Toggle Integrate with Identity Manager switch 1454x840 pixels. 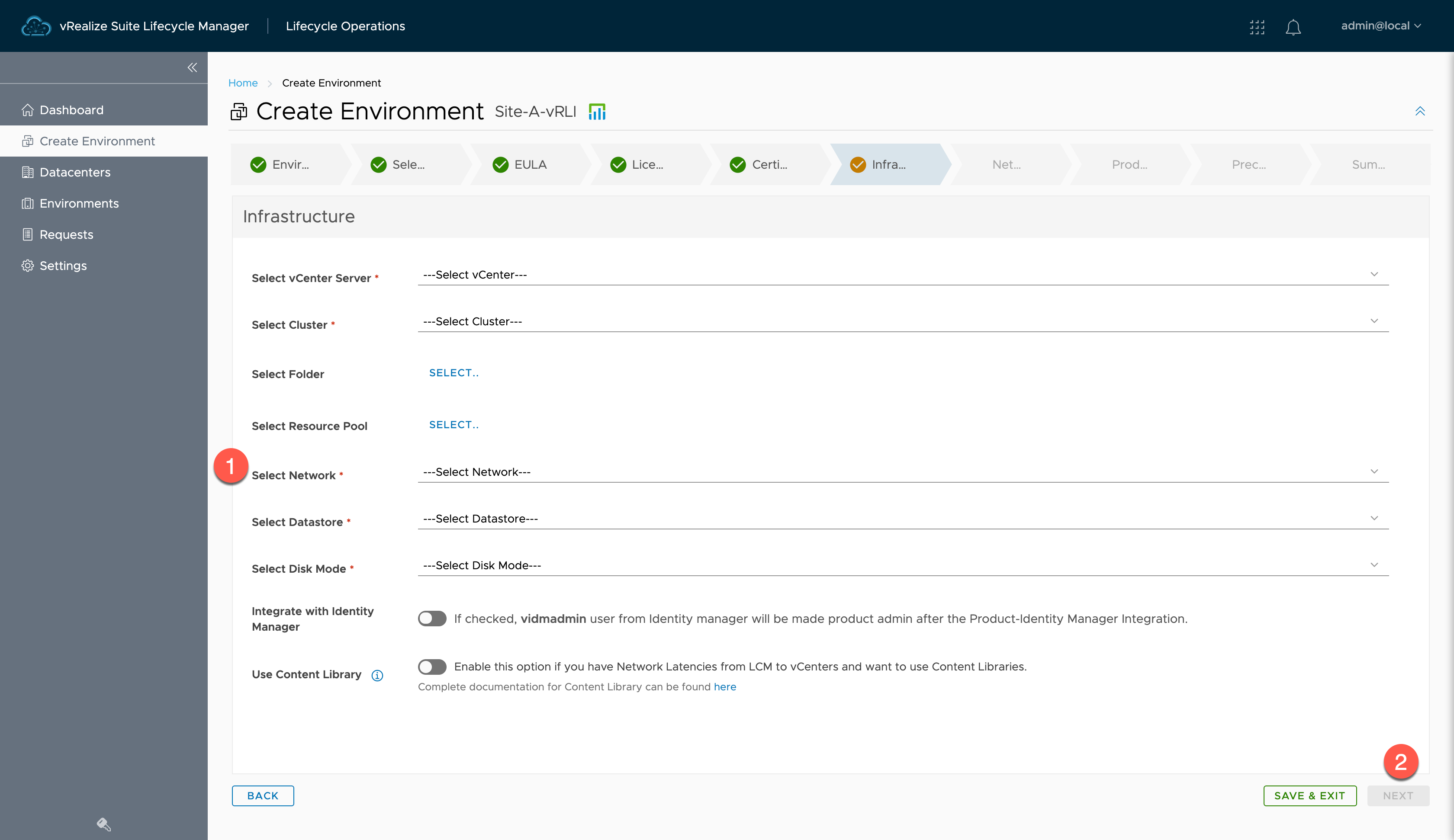(x=432, y=619)
